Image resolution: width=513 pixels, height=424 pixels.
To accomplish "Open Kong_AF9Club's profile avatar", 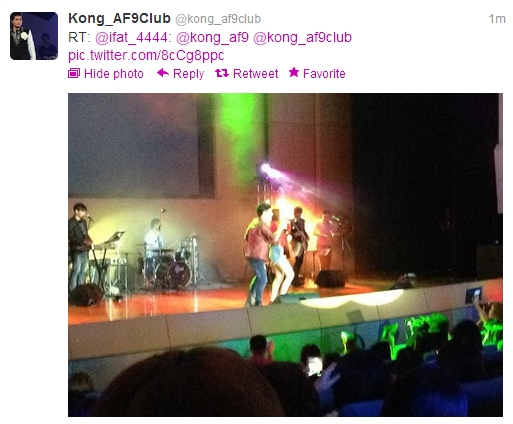I will (x=34, y=36).
